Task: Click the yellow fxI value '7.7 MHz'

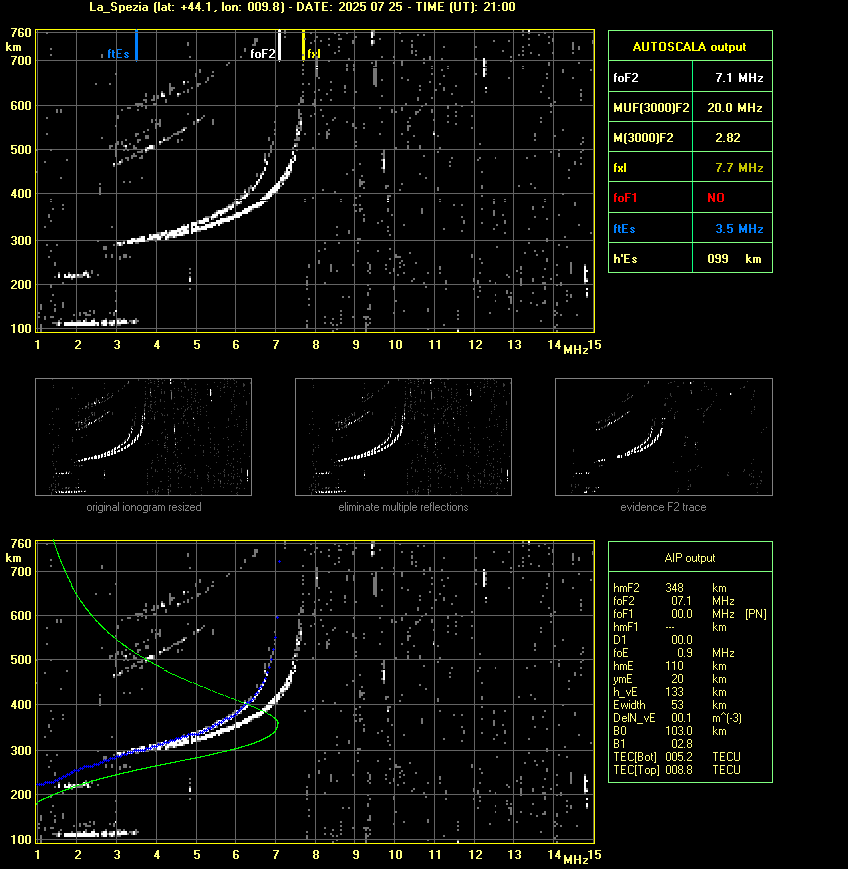Action: 739,168
